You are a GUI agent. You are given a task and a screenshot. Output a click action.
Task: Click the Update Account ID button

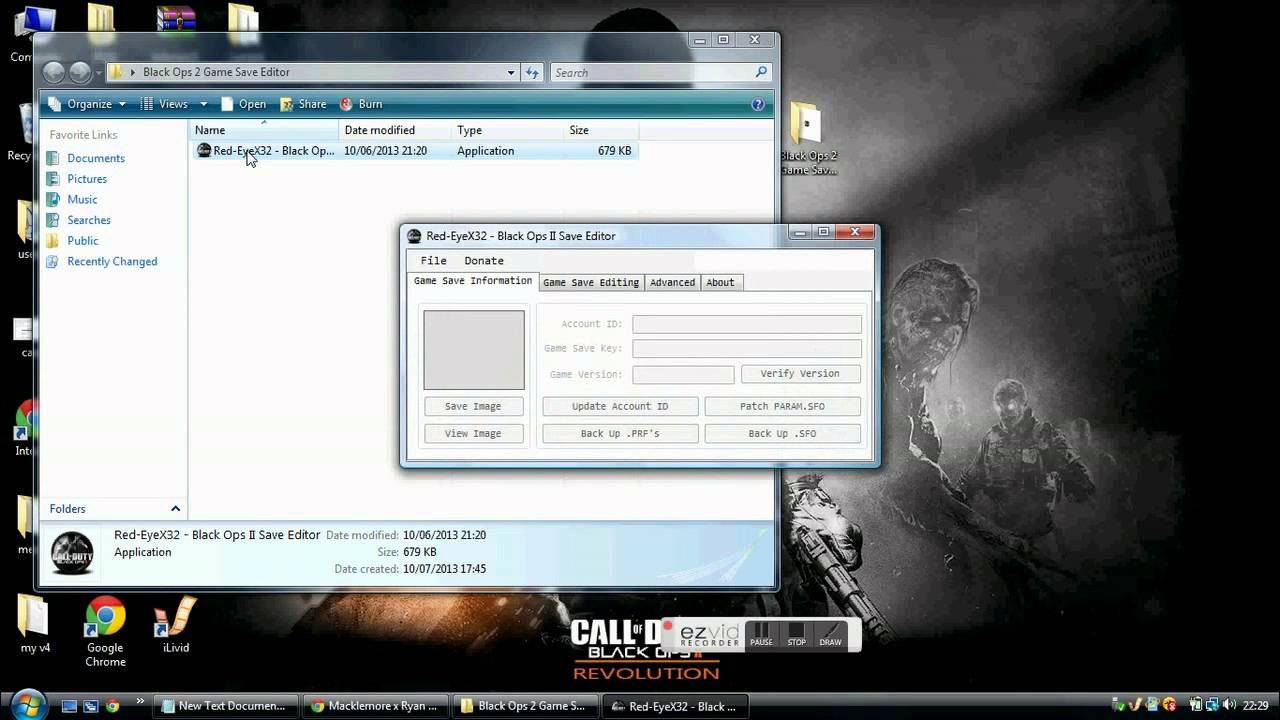click(x=620, y=406)
